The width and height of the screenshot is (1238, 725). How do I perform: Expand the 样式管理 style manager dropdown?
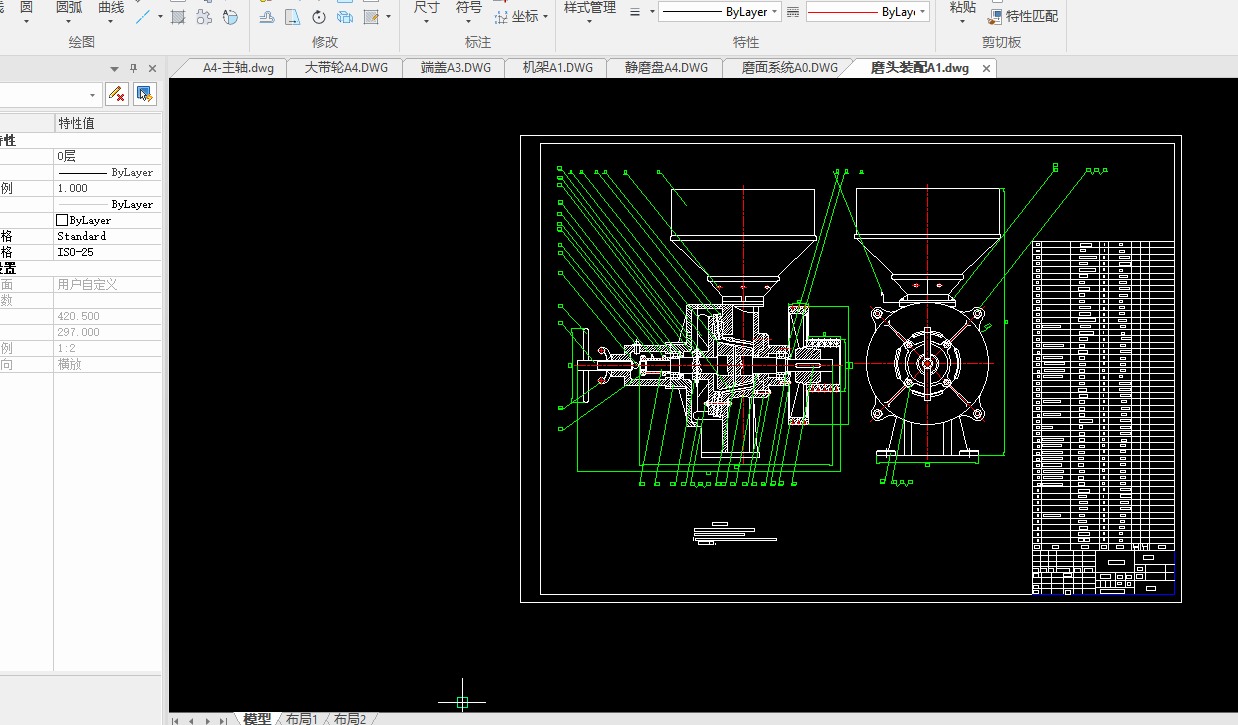(x=590, y=20)
